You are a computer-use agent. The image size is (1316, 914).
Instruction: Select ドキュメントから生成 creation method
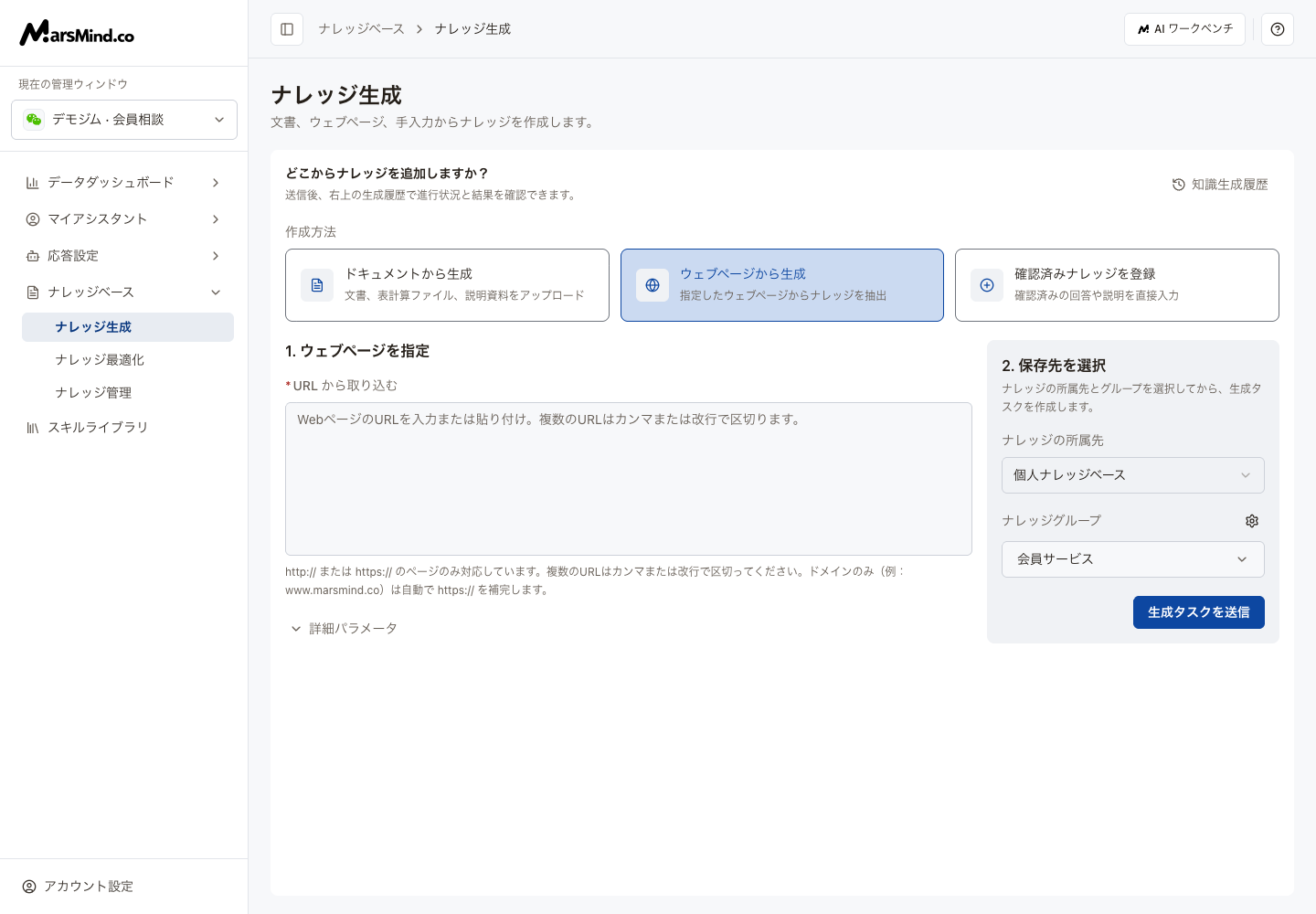click(x=447, y=285)
